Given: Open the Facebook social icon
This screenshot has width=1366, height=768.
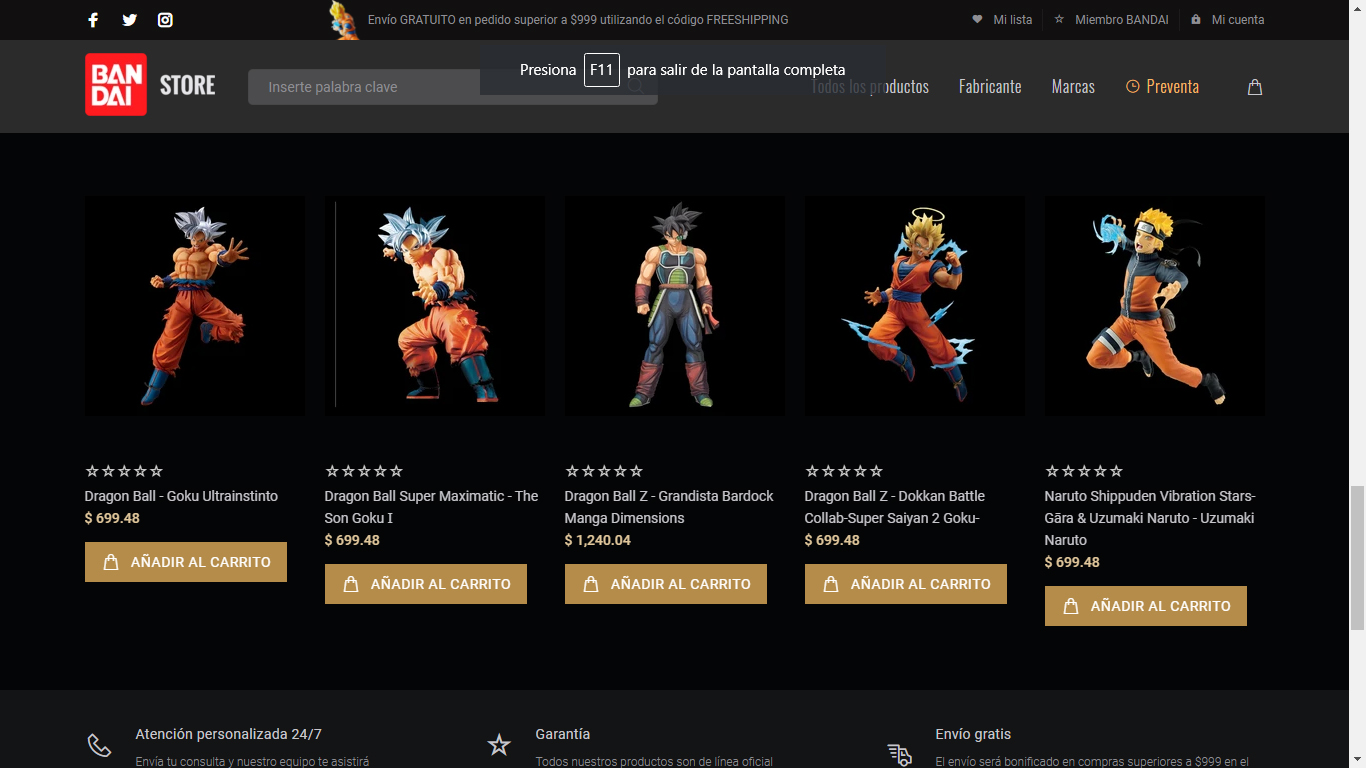Looking at the screenshot, I should 93,20.
